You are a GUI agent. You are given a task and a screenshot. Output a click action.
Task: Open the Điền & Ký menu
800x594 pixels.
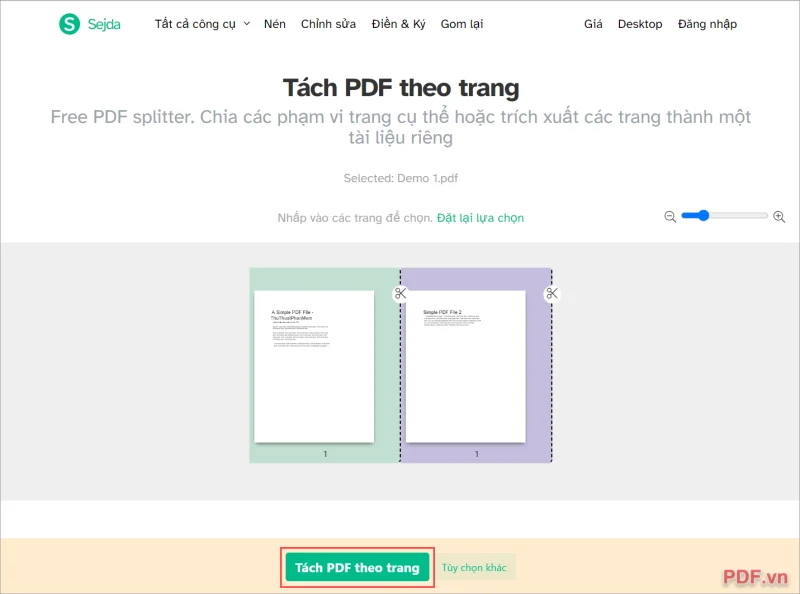(398, 24)
